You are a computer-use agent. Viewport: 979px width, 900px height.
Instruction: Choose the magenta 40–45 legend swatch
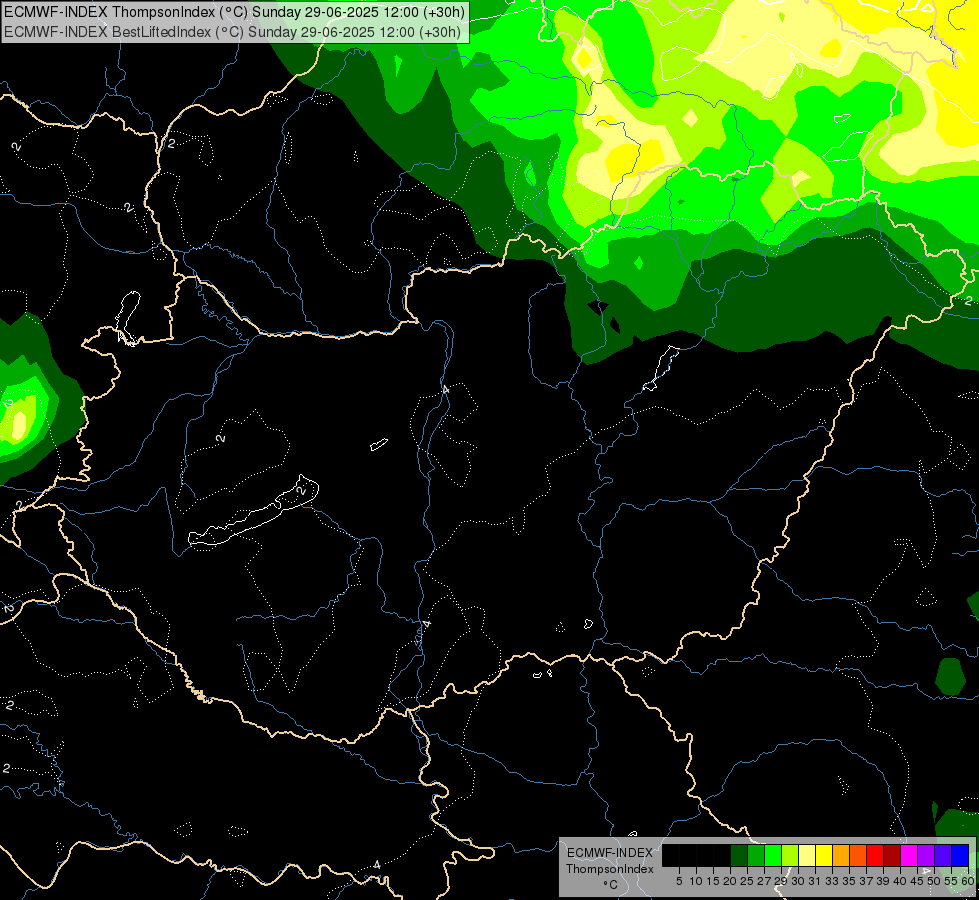(909, 855)
